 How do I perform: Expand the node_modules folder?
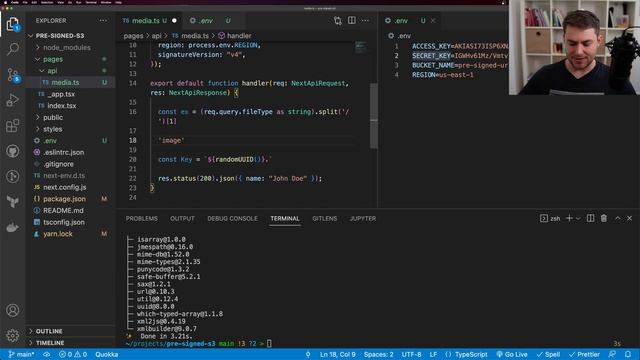pyautogui.click(x=67, y=47)
